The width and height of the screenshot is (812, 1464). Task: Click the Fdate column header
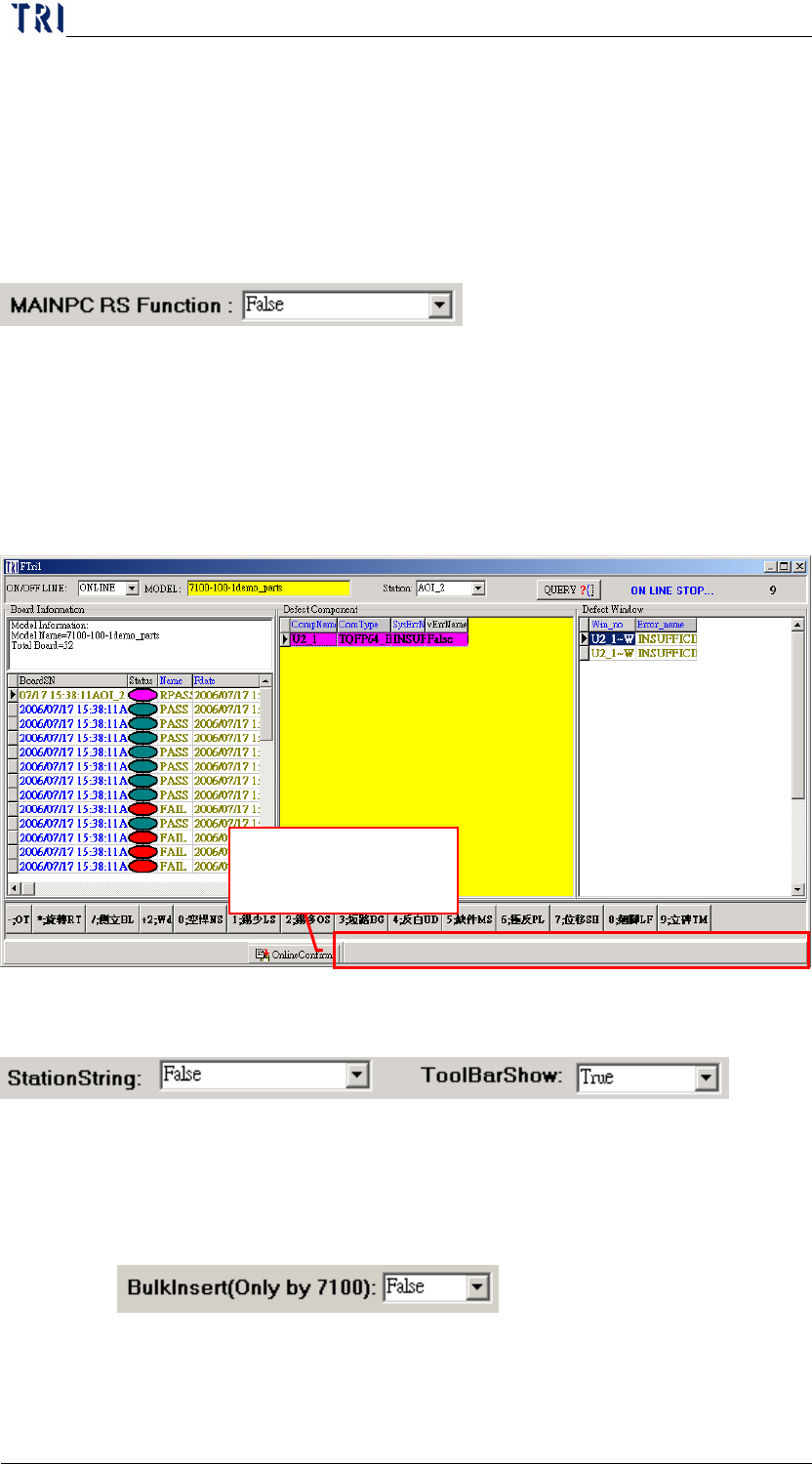click(224, 680)
